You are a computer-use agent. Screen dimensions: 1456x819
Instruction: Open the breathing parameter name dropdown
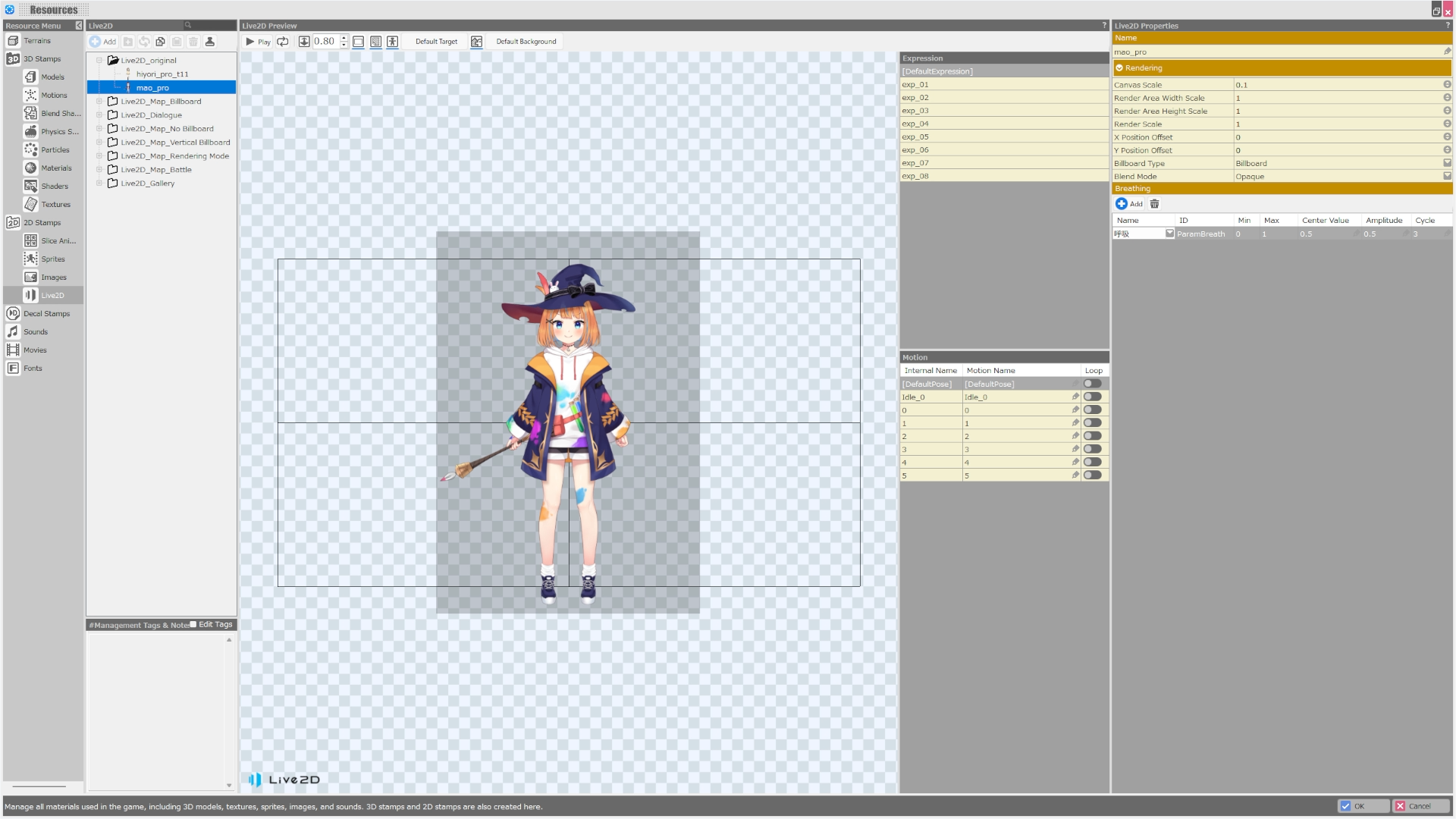coord(1169,234)
